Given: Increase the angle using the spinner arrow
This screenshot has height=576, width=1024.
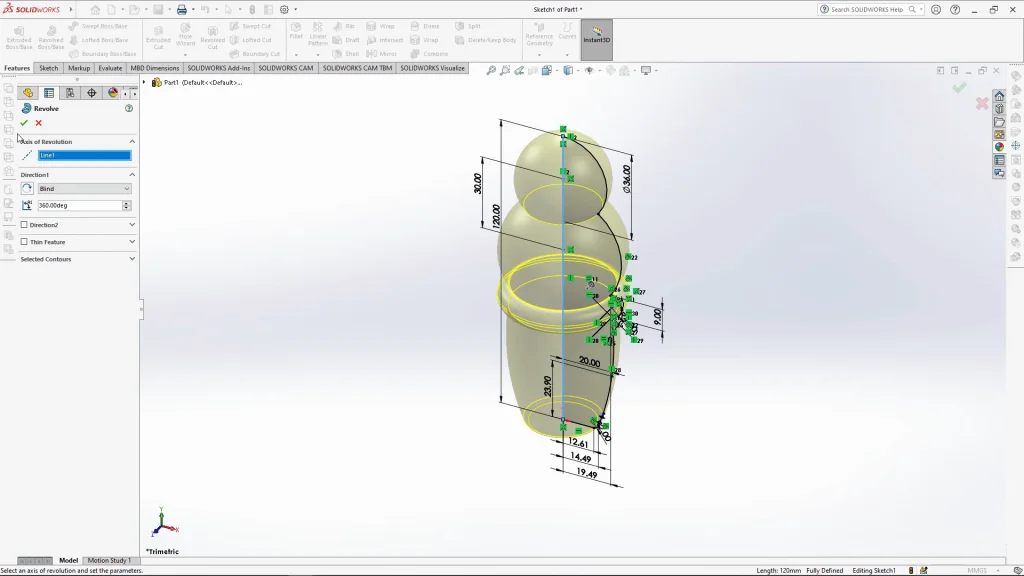Looking at the screenshot, I should tap(127, 203).
